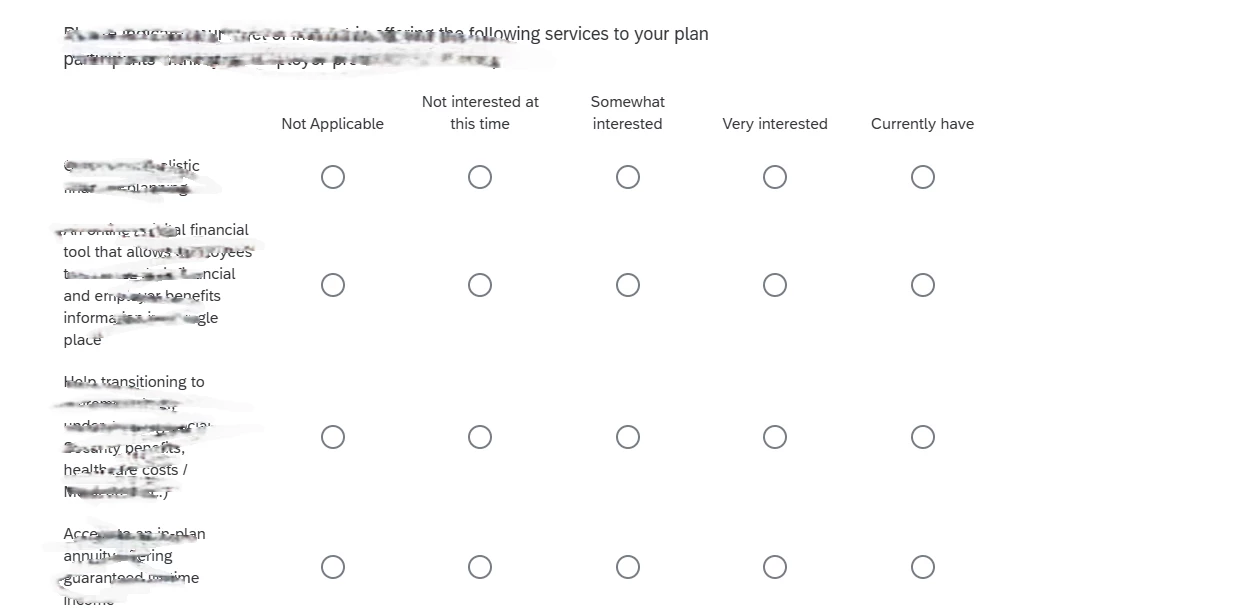This screenshot has width=1246, height=616.
Task: Pick Very interested for holistic planning row
Action: click(x=775, y=177)
